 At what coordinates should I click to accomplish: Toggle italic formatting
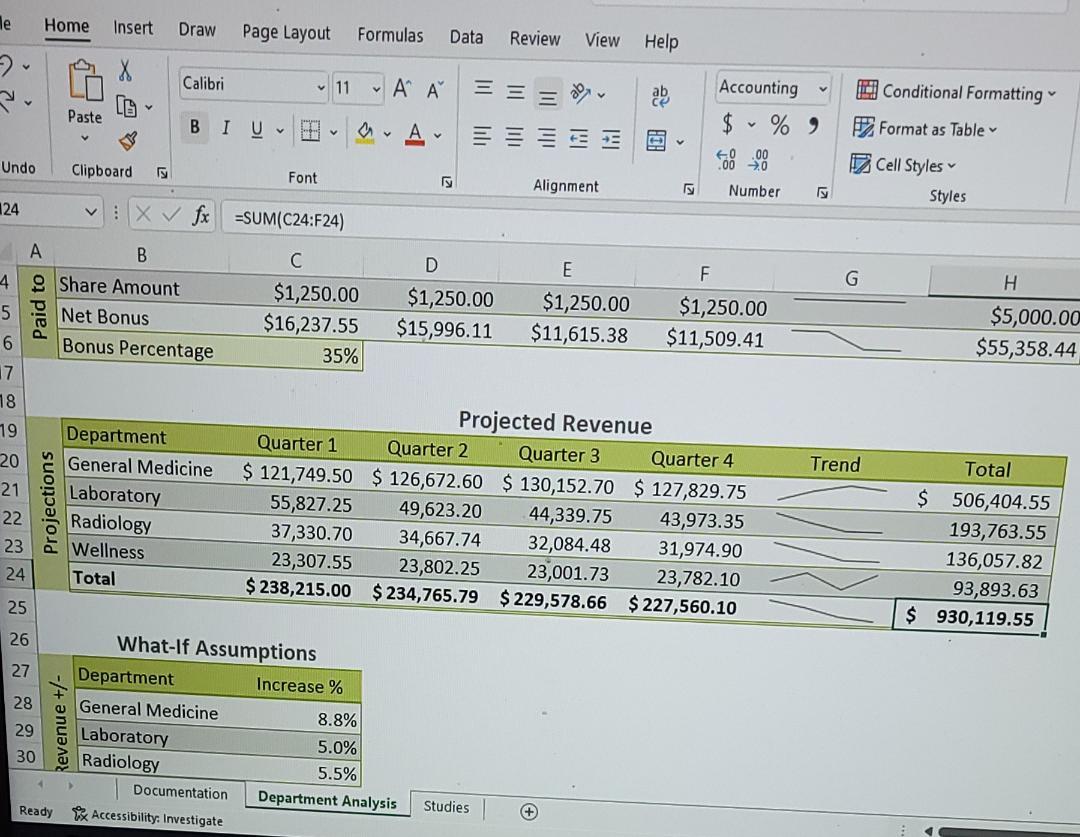tap(225, 128)
